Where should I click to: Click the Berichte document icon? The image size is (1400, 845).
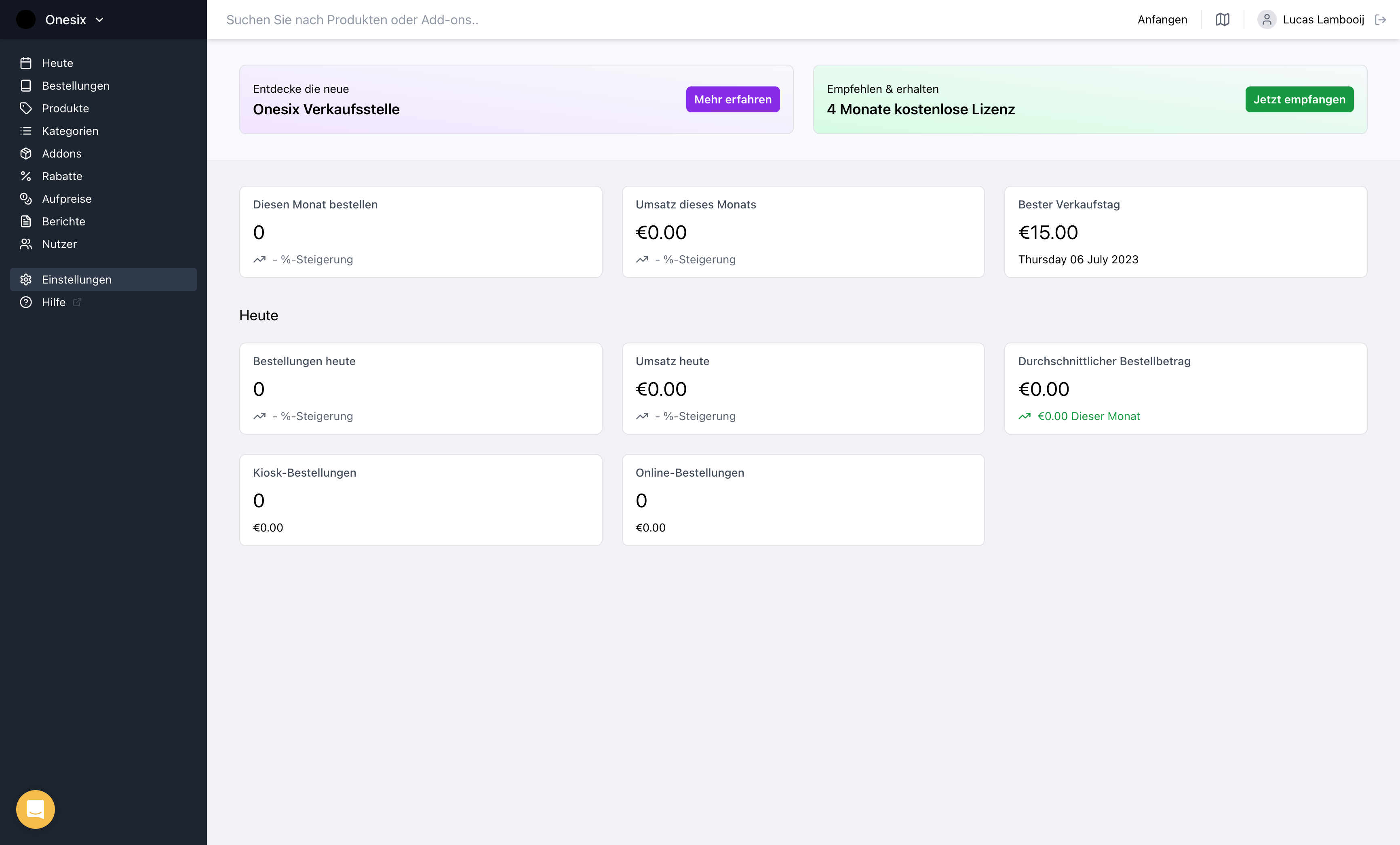tap(25, 221)
